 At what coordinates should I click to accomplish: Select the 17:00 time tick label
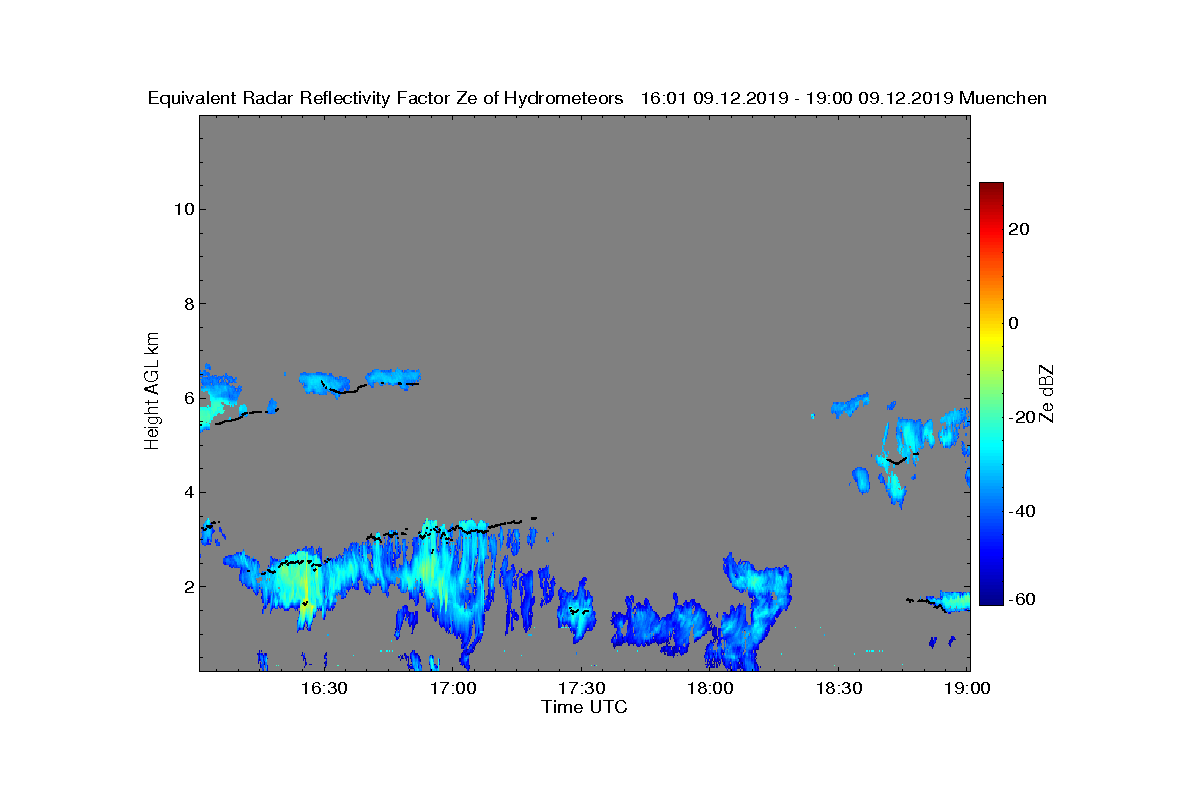[x=453, y=688]
